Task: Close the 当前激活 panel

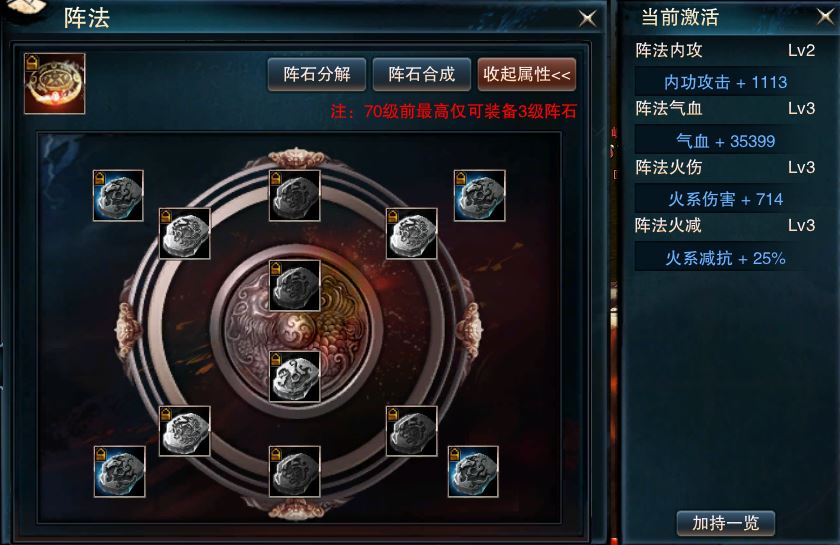Action: [825, 17]
